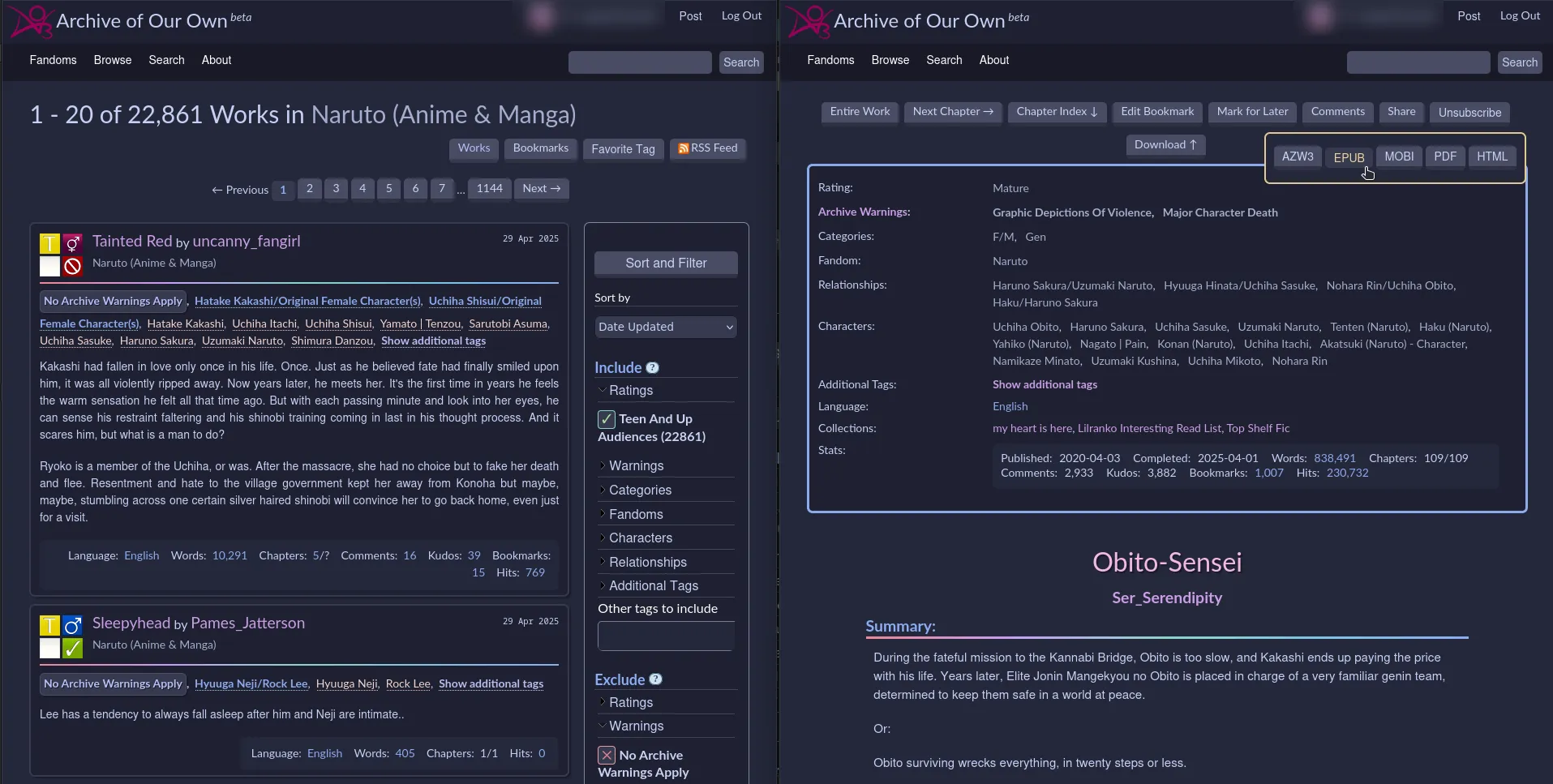Click the AO3 logo in right window
The height and width of the screenshot is (784, 1553).
(809, 20)
